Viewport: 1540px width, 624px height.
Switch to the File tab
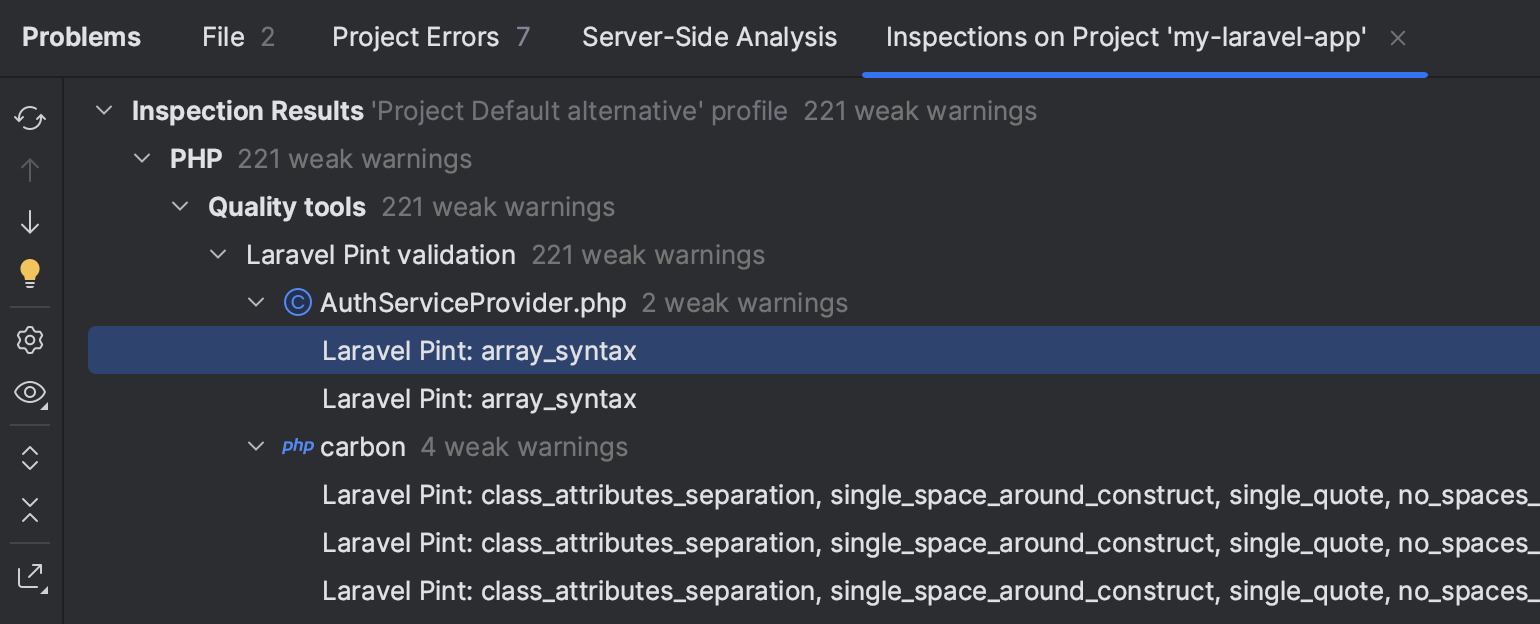click(x=222, y=37)
